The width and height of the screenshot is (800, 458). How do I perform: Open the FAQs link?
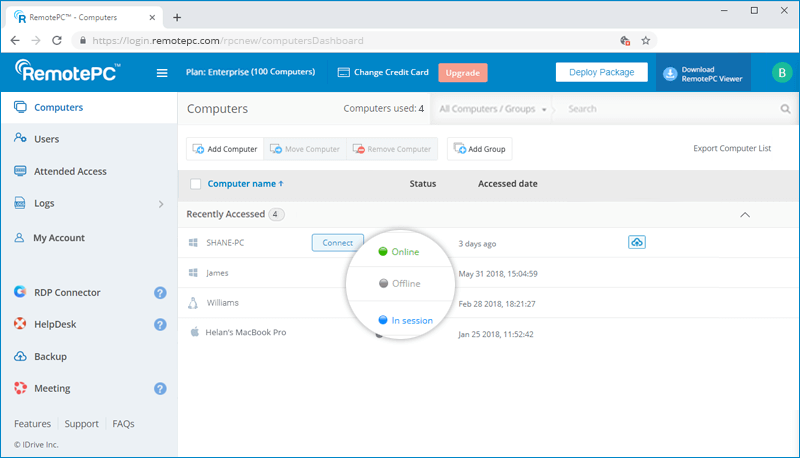[x=123, y=424]
